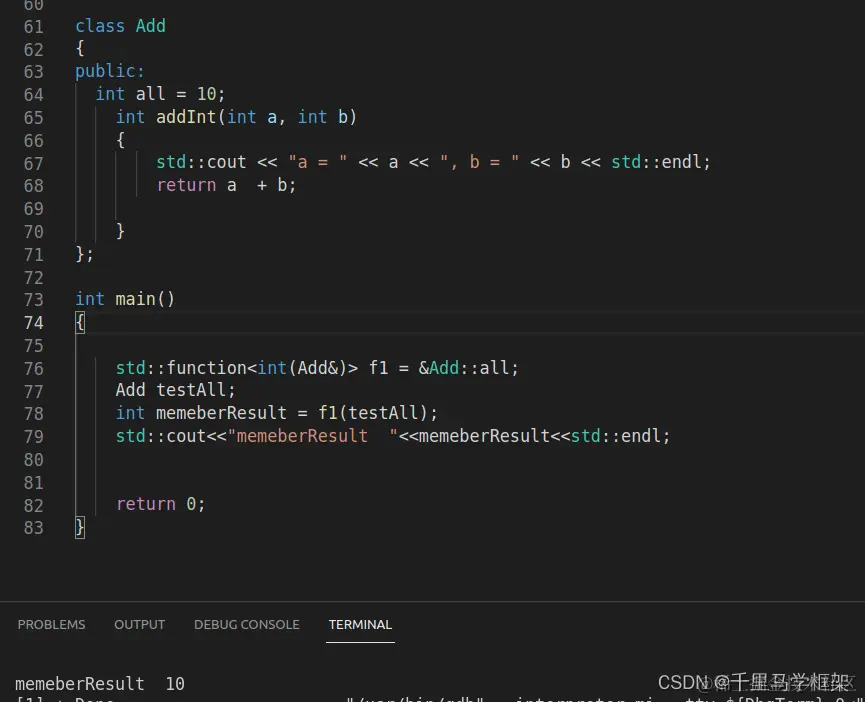Viewport: 865px width, 702px height.
Task: Click 'Add testAll;' on line 77
Action: 175,390
